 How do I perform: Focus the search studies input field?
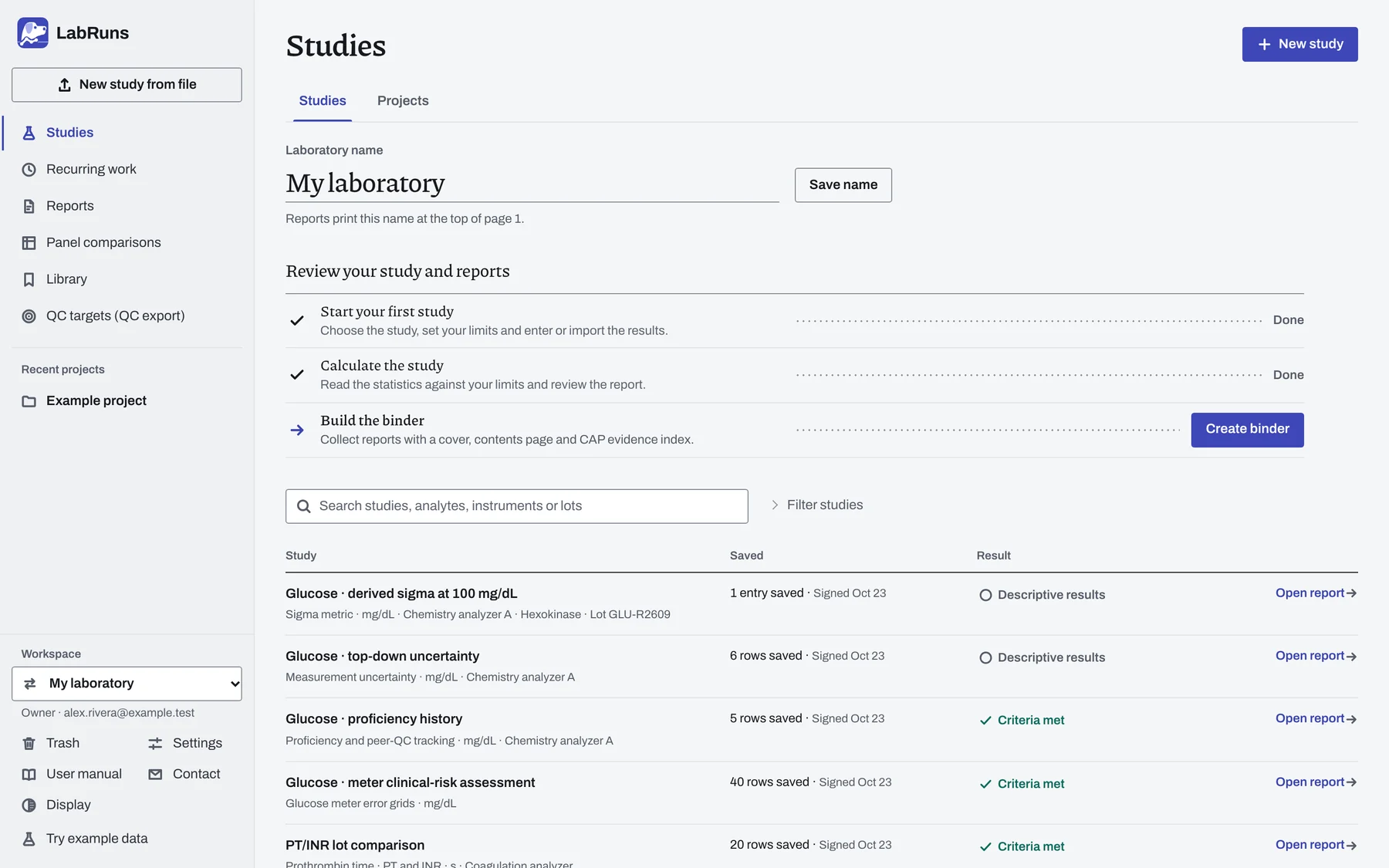point(517,506)
